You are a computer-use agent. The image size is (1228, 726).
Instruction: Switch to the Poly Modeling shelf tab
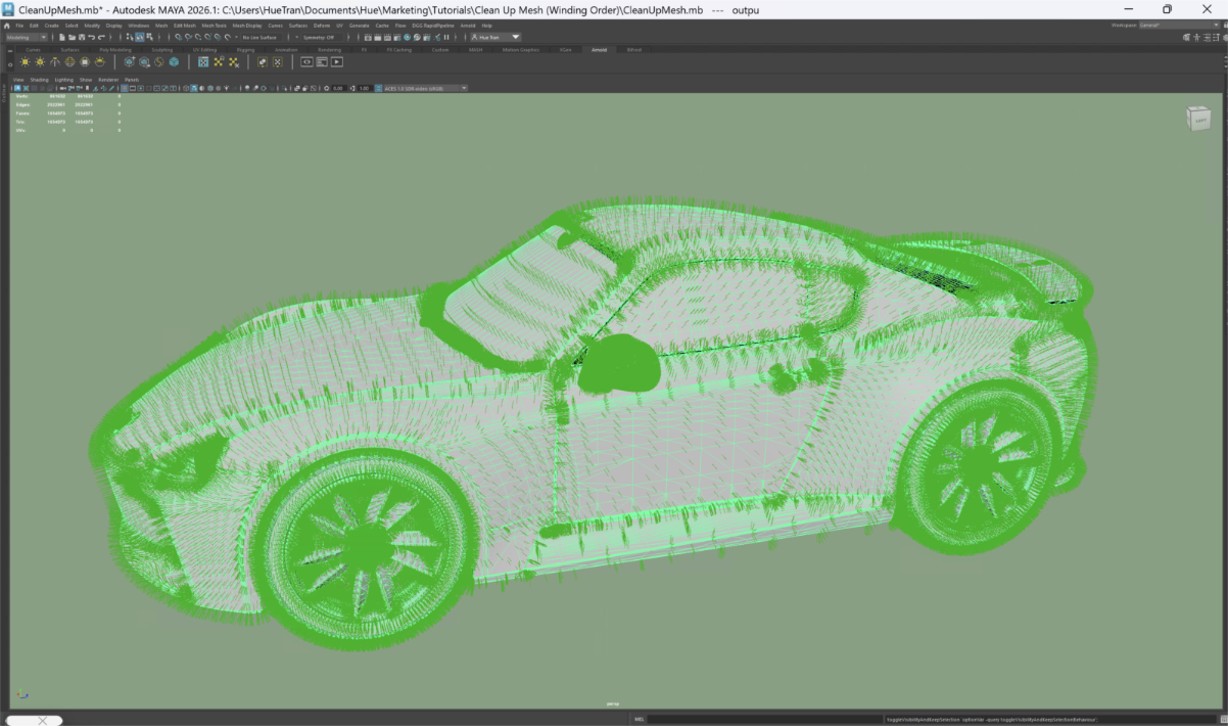(115, 50)
